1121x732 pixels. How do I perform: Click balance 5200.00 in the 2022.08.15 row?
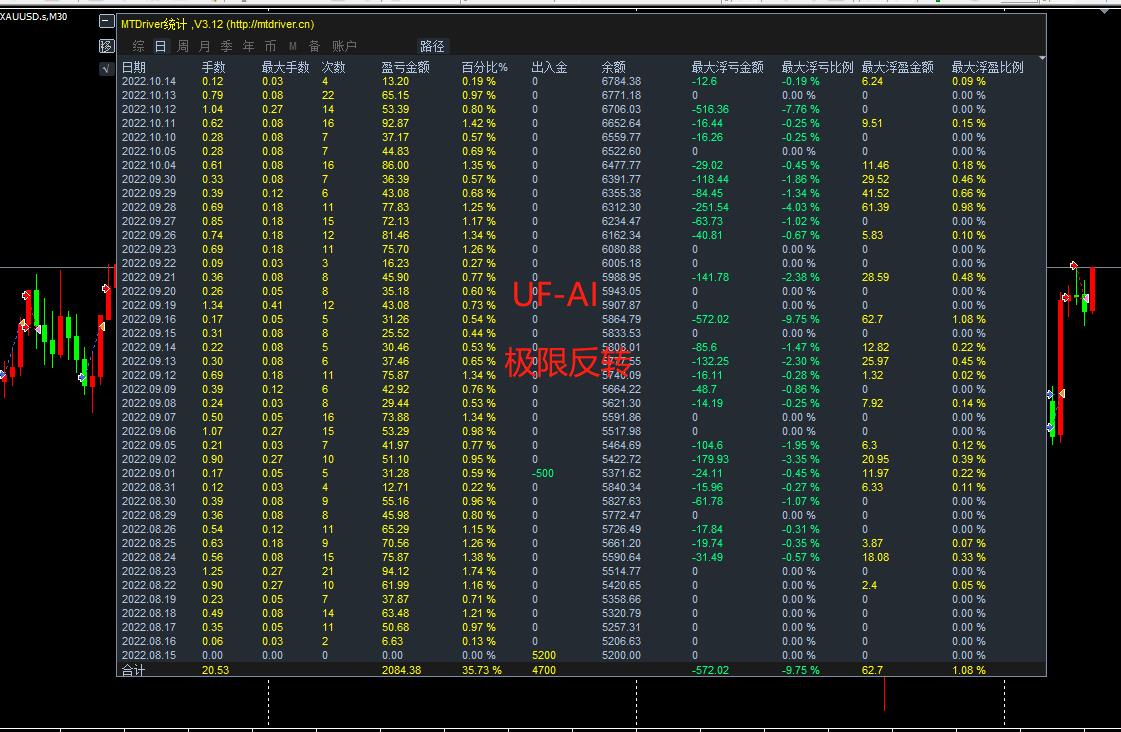click(x=621, y=656)
